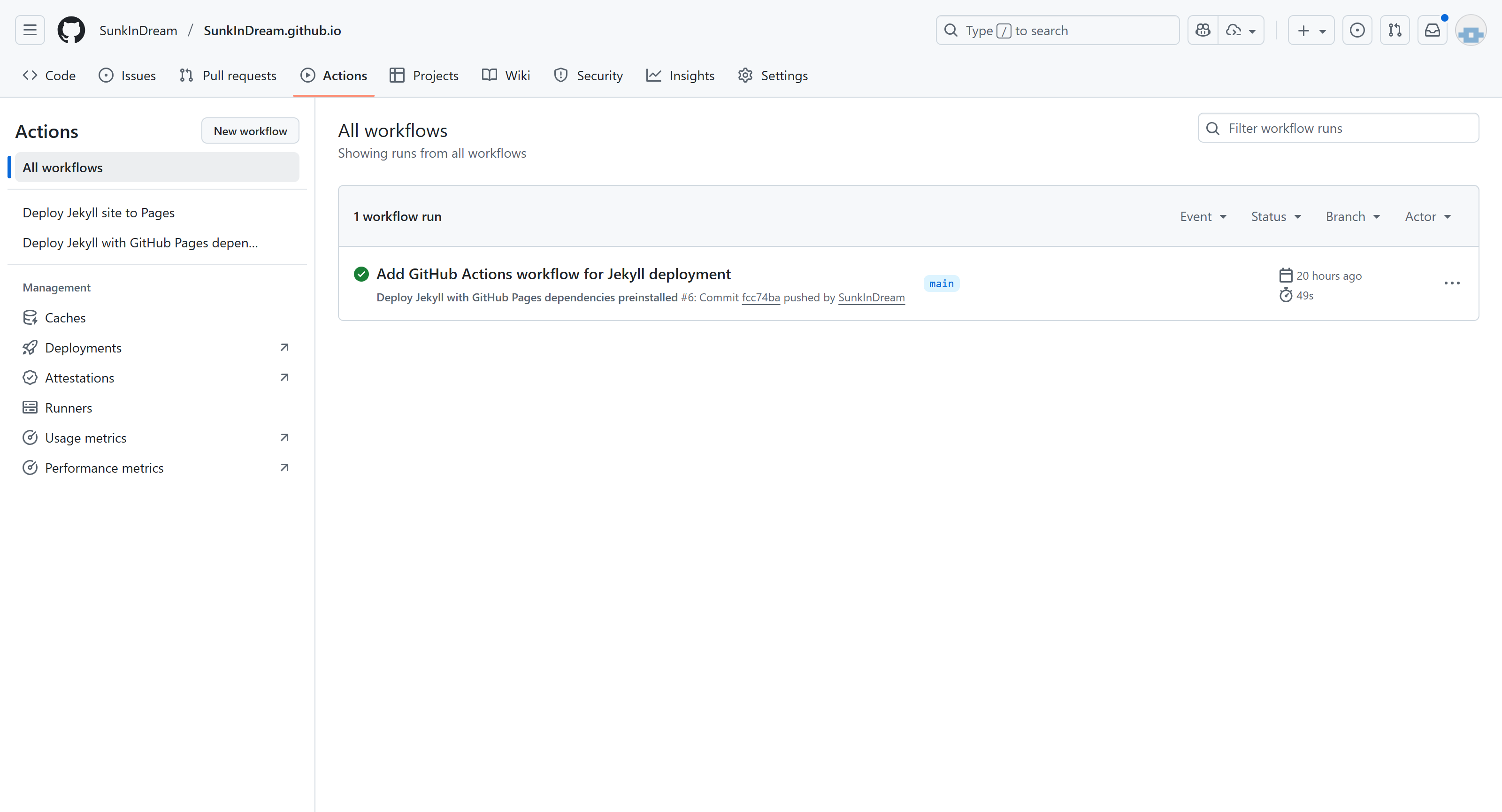Open Caches under Management
This screenshot has height=812, width=1502.
click(x=65, y=318)
